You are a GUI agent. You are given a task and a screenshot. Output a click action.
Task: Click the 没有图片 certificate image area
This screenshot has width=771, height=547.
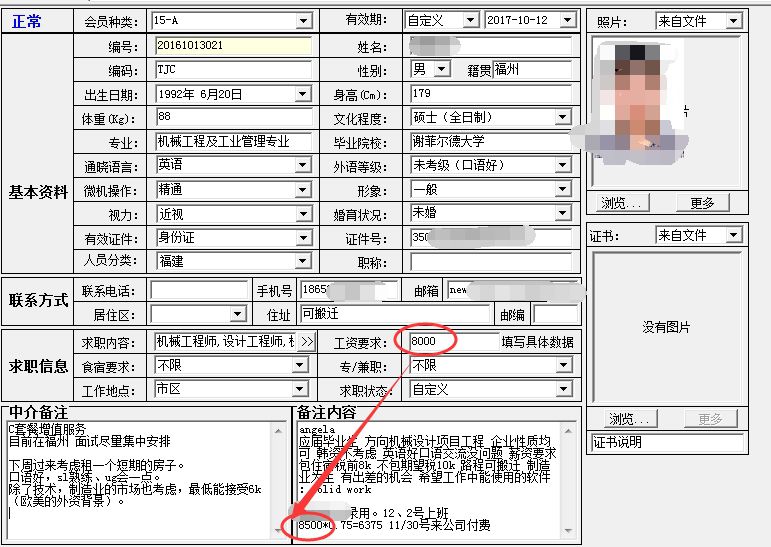[667, 327]
